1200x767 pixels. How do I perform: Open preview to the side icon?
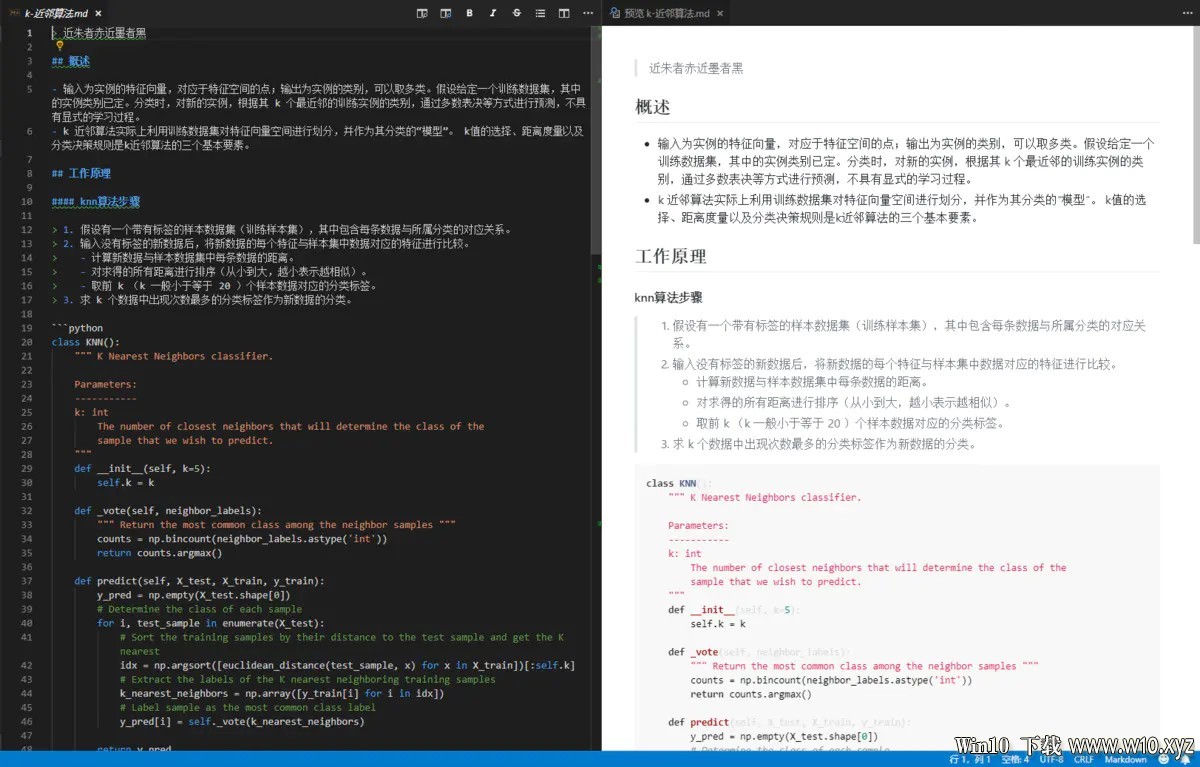[x=445, y=13]
